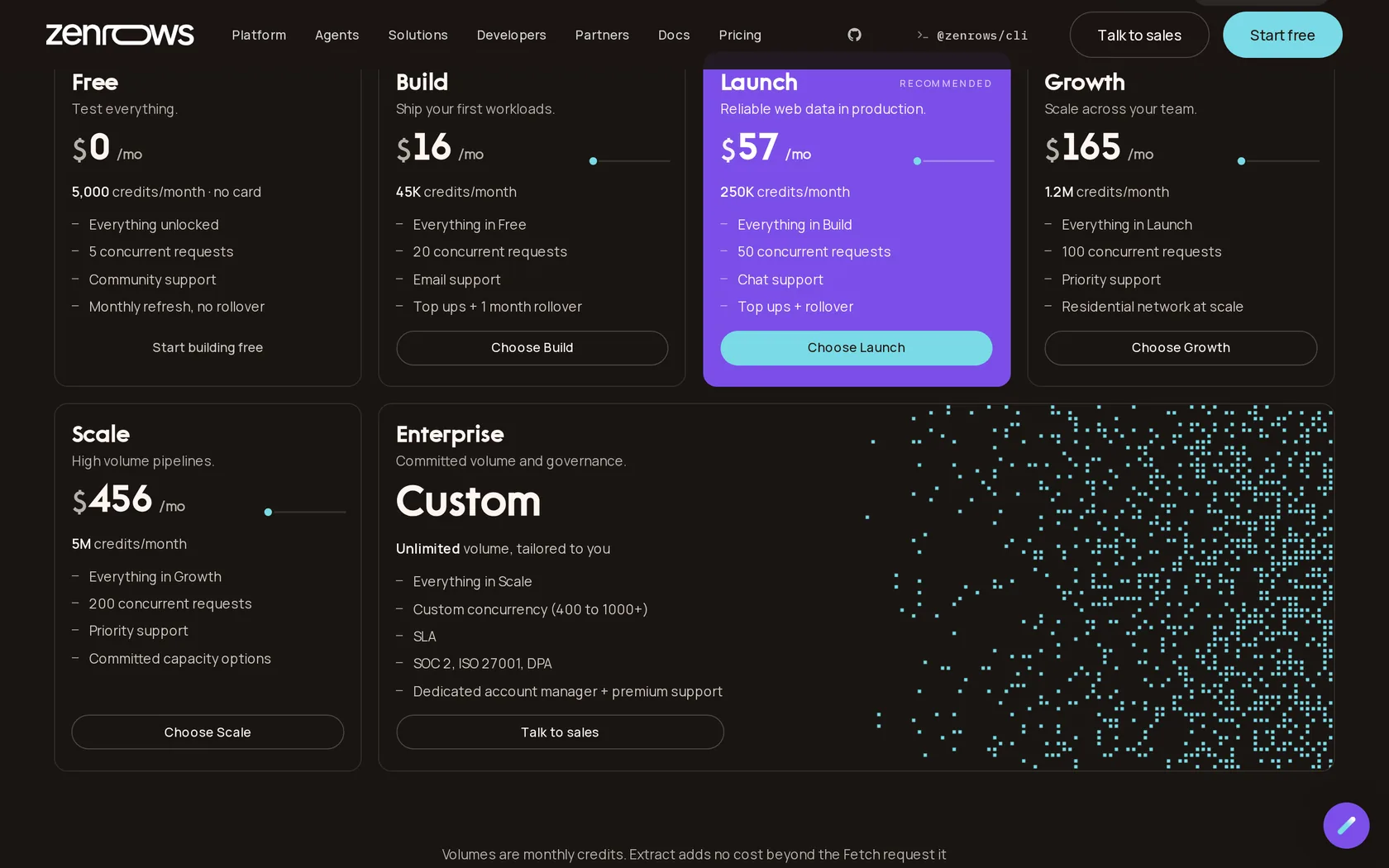Copy the @zenrows/cli command
Viewport: 1389px width, 868px height.
click(972, 36)
